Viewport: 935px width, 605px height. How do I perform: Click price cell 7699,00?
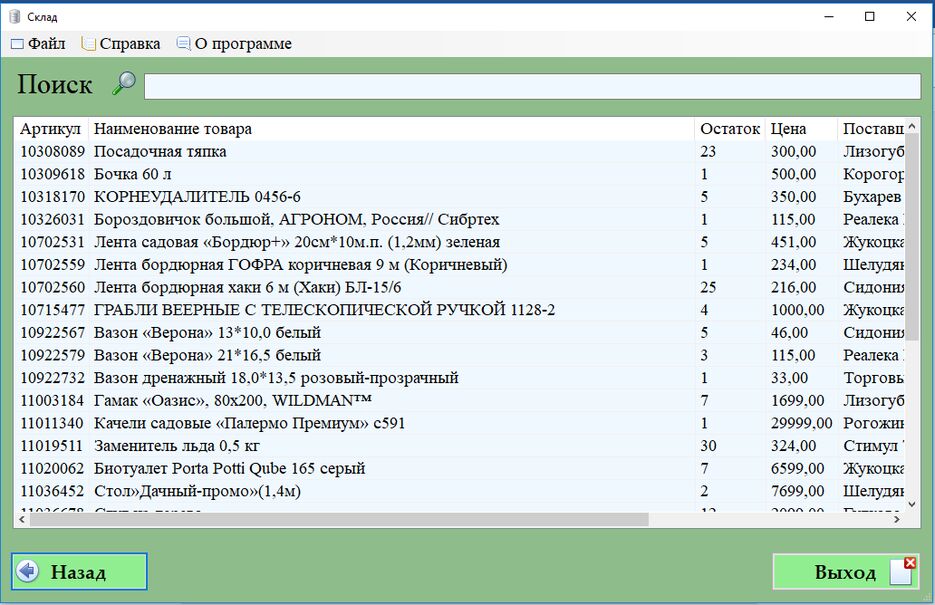tap(798, 491)
